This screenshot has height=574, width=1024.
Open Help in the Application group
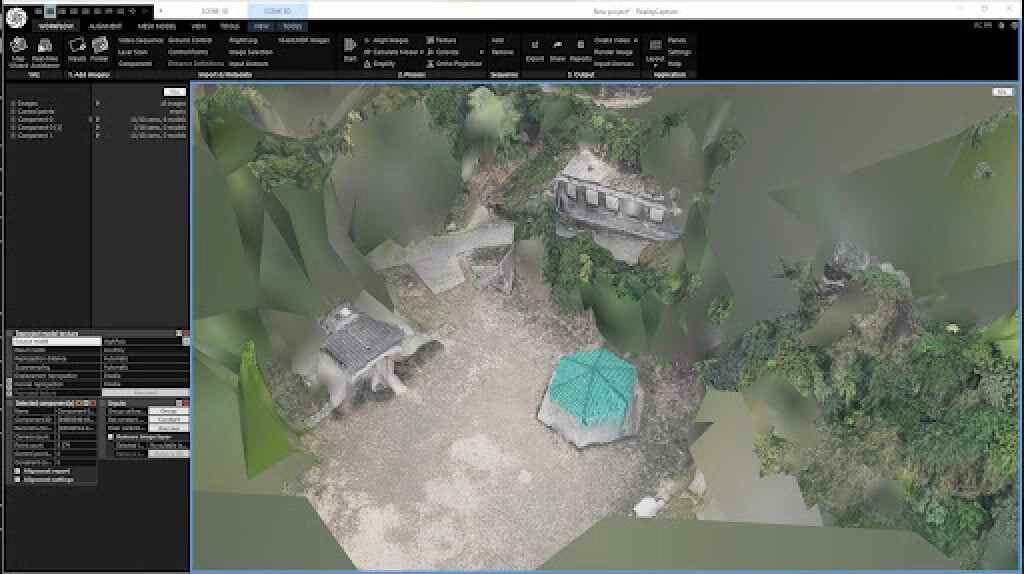675,64
